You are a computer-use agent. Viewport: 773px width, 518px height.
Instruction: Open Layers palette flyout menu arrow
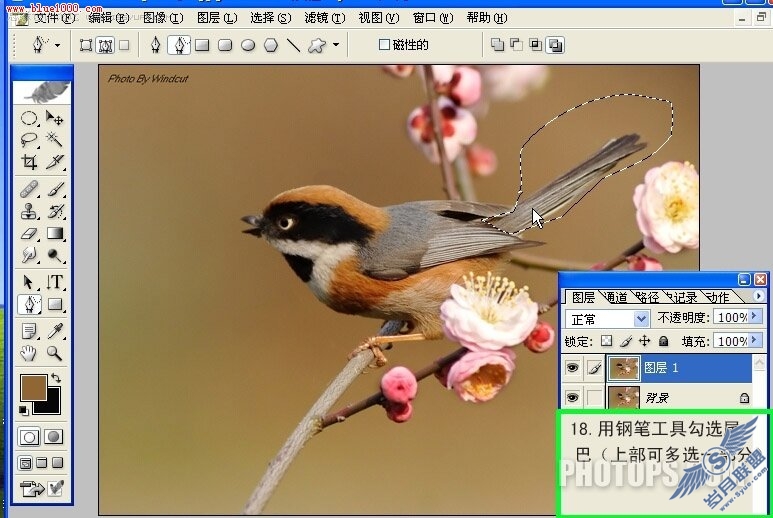(x=759, y=296)
